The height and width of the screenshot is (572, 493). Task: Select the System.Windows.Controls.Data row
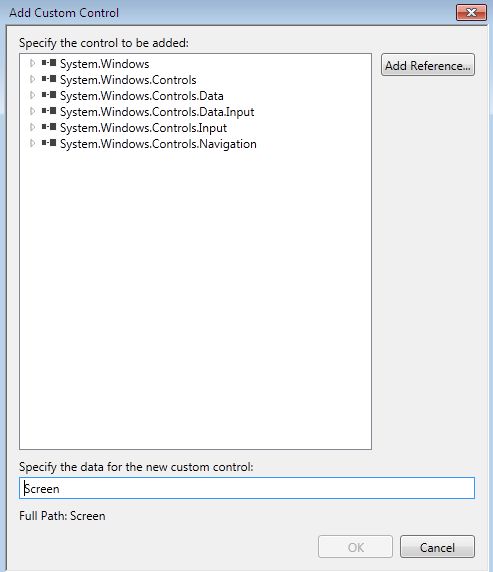[142, 96]
